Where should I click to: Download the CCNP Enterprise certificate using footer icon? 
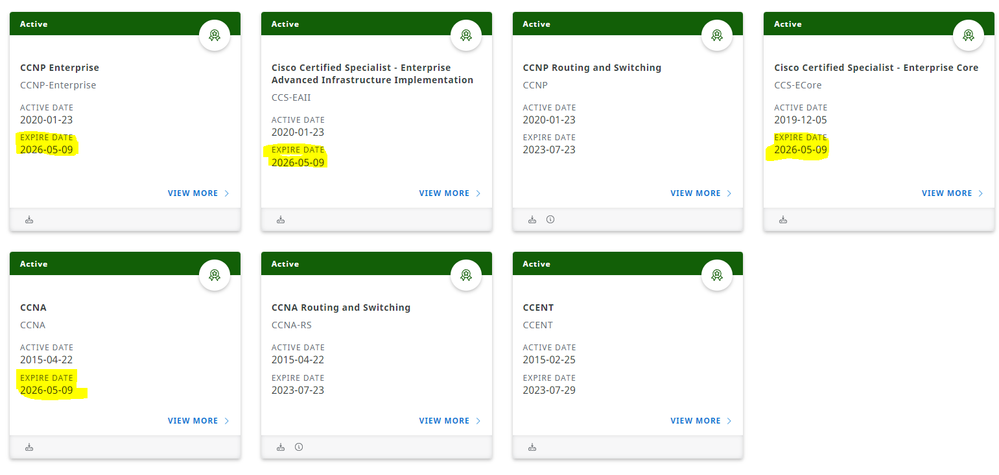[x=29, y=220]
